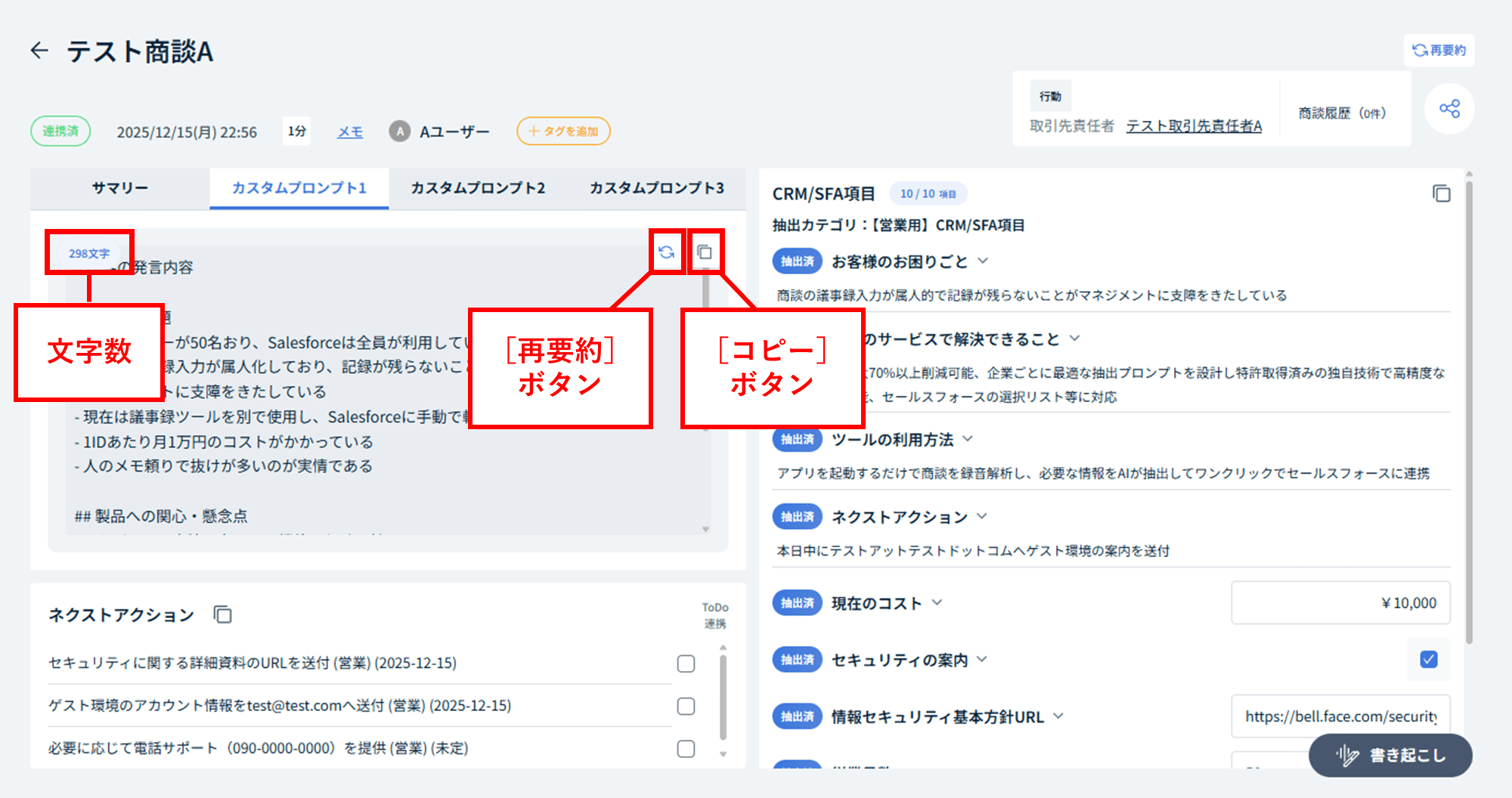The height and width of the screenshot is (798, 1512).
Task: Copy the custom prompt summary text
Action: 705,252
